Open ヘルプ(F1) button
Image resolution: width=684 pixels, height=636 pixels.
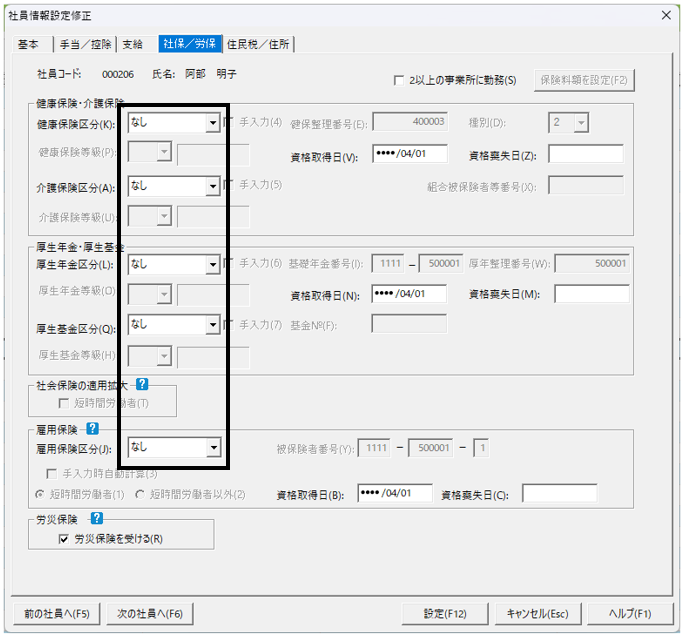(x=630, y=614)
